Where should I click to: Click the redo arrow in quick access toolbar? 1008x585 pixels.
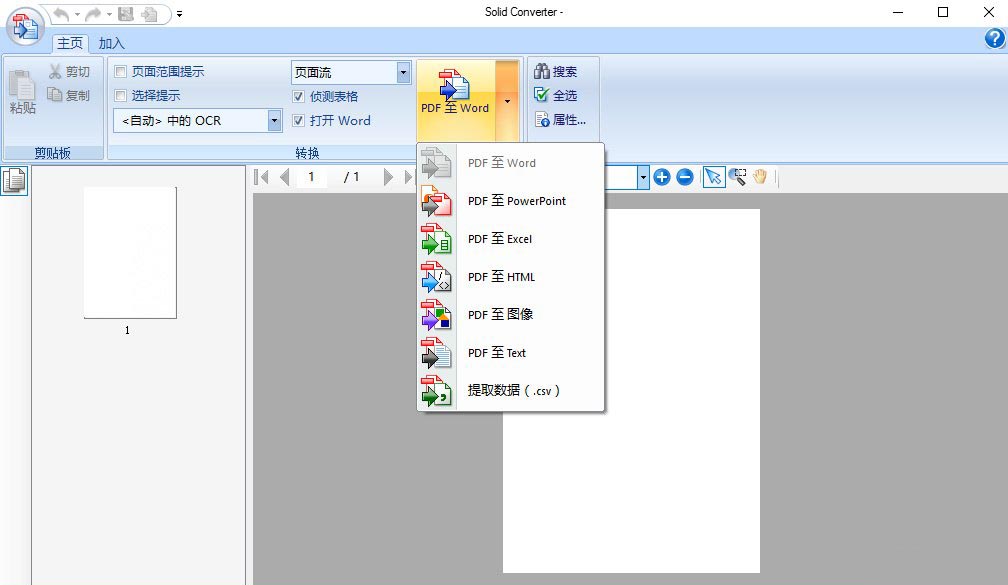93,14
